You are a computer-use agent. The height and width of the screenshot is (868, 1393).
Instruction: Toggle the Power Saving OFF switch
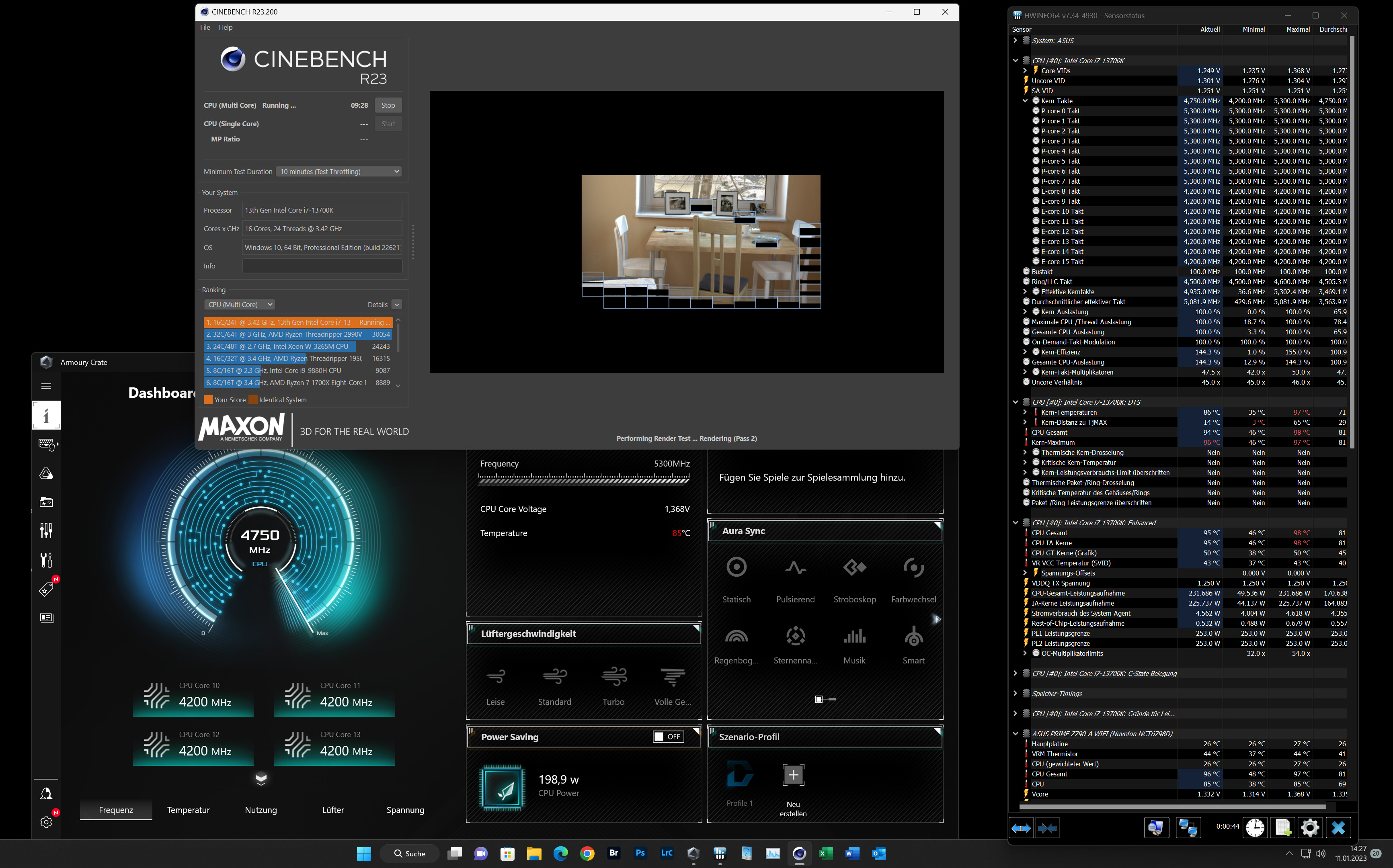[669, 737]
